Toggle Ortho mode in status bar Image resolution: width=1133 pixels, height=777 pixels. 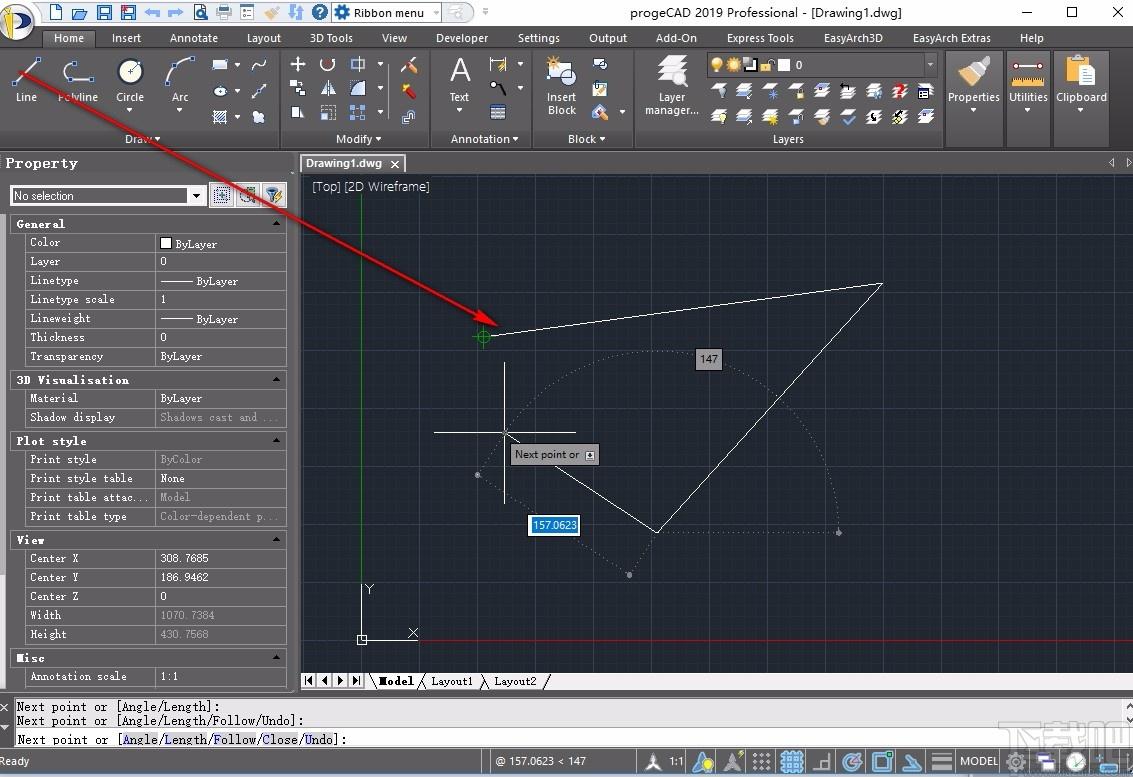[822, 761]
